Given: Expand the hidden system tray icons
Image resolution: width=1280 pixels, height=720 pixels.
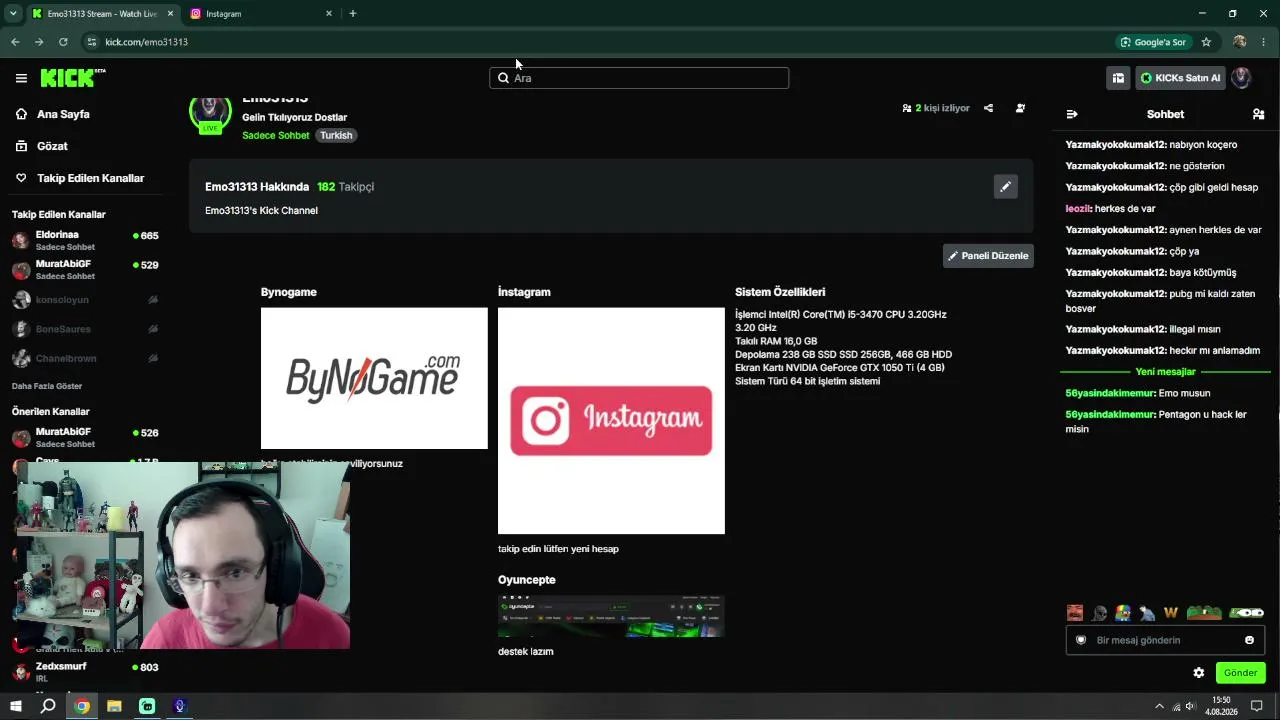Looking at the screenshot, I should pos(1159,706).
